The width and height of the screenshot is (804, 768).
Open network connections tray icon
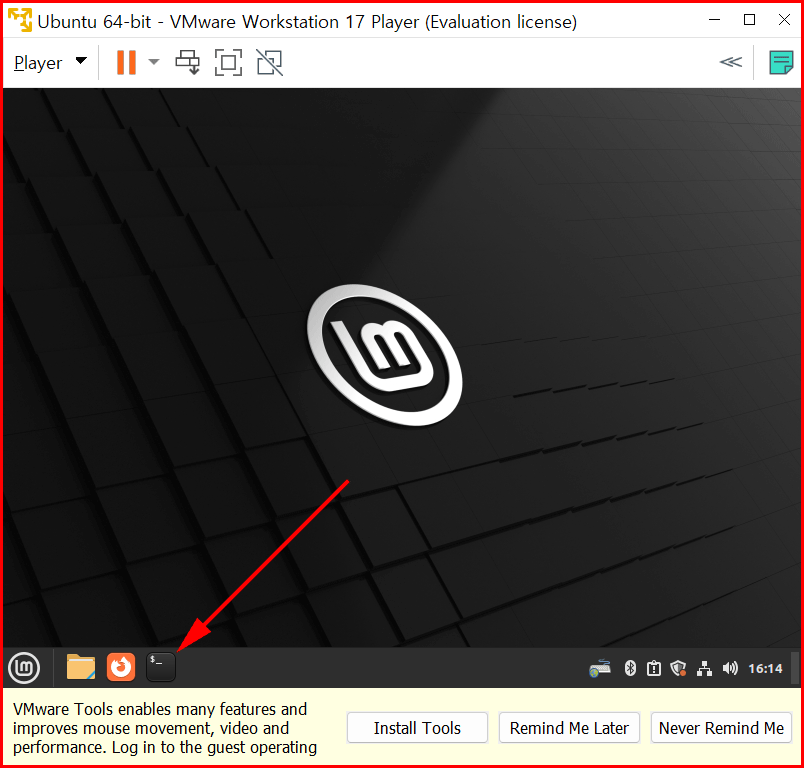(x=705, y=668)
